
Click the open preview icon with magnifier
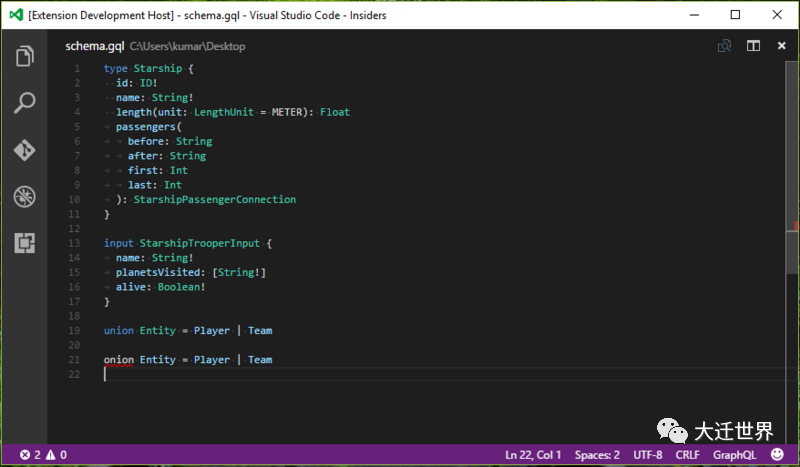pos(725,47)
